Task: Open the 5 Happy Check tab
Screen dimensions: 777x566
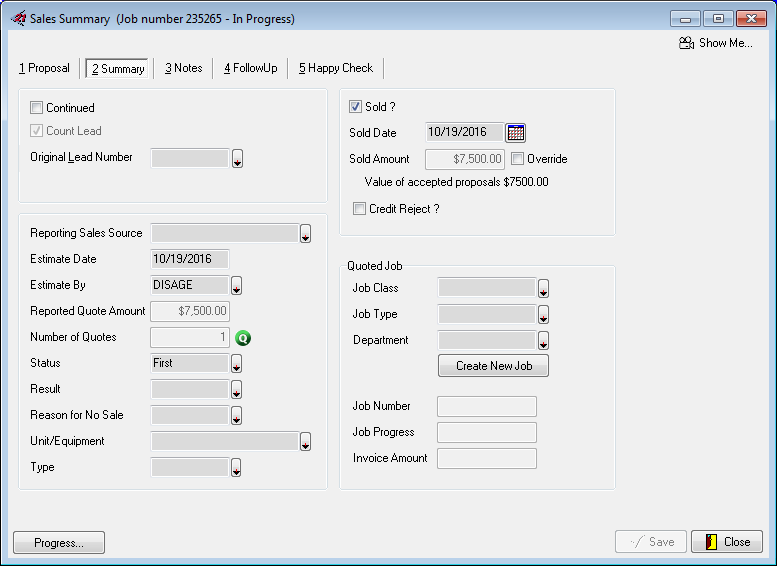Action: (335, 68)
